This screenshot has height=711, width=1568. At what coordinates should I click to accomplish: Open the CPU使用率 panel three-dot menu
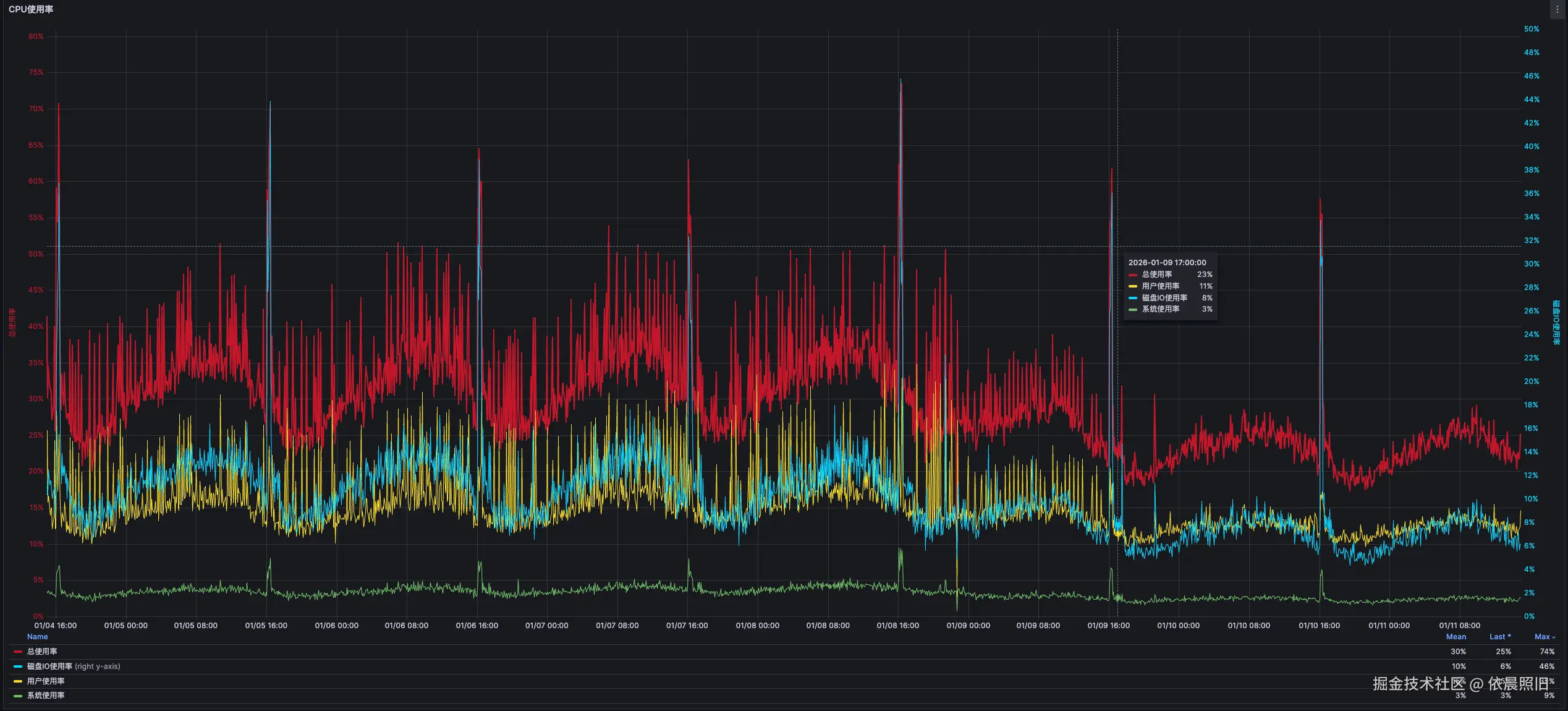point(1557,9)
